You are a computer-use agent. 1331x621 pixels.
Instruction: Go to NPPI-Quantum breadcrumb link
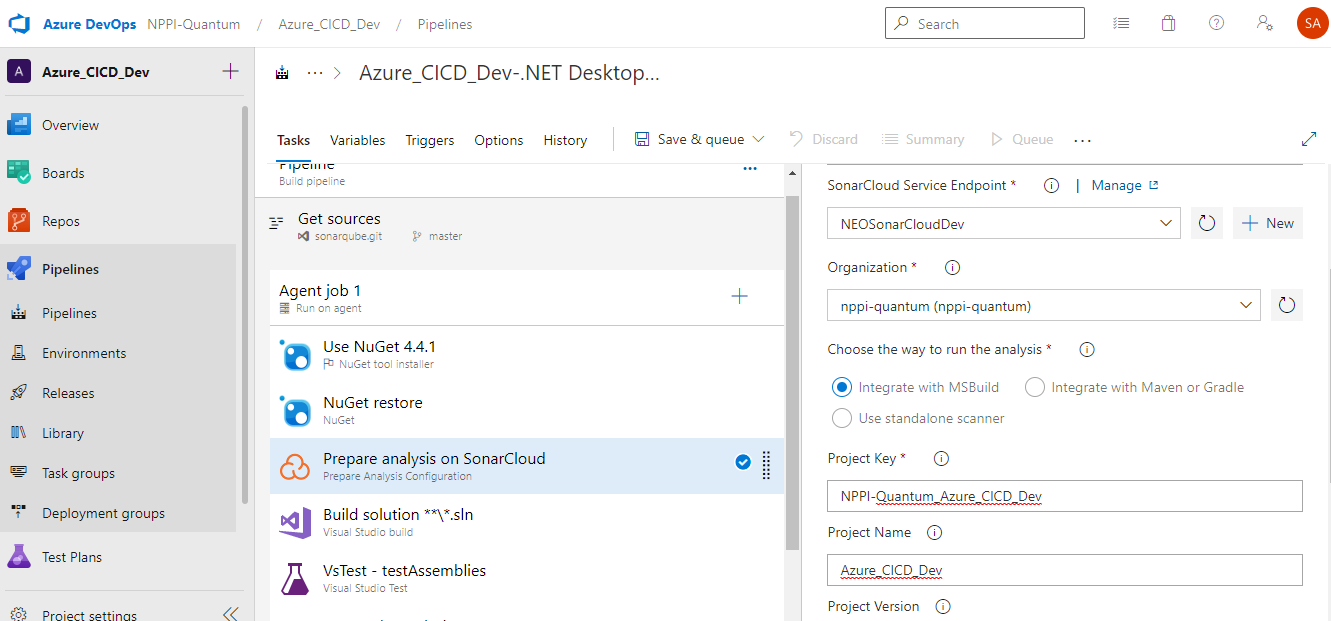tap(193, 24)
